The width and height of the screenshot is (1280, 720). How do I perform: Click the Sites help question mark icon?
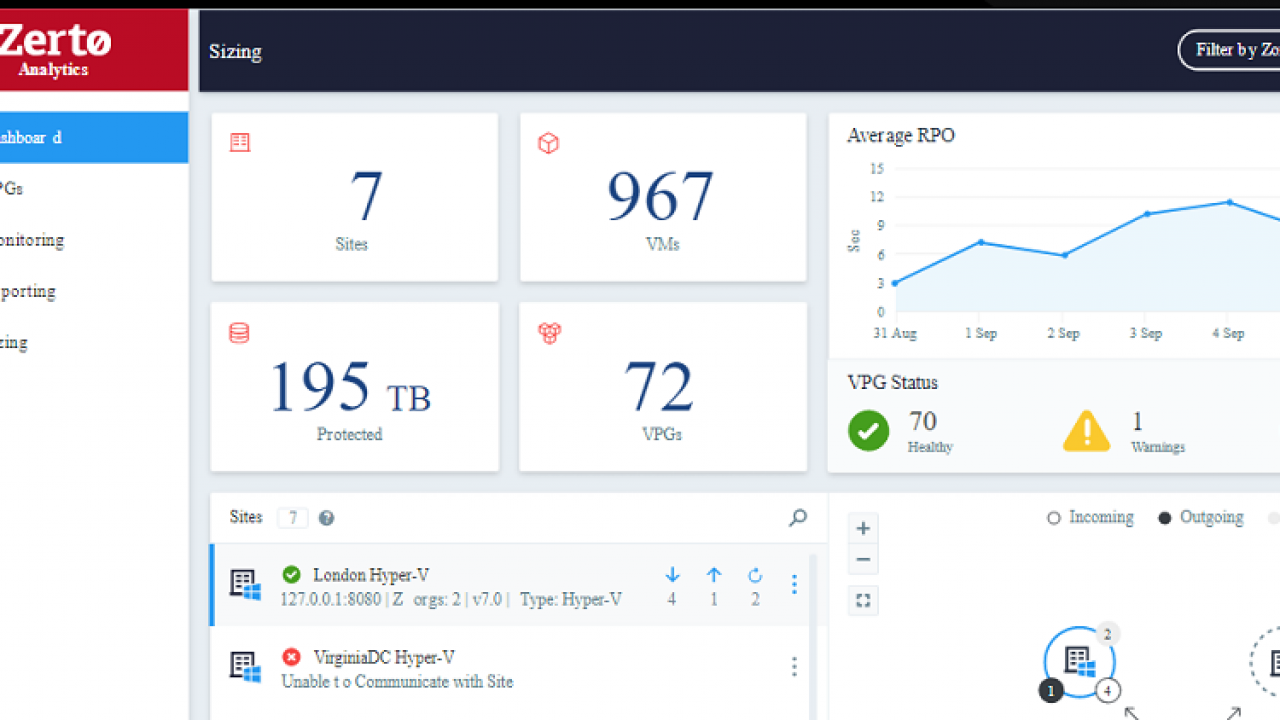click(x=326, y=518)
